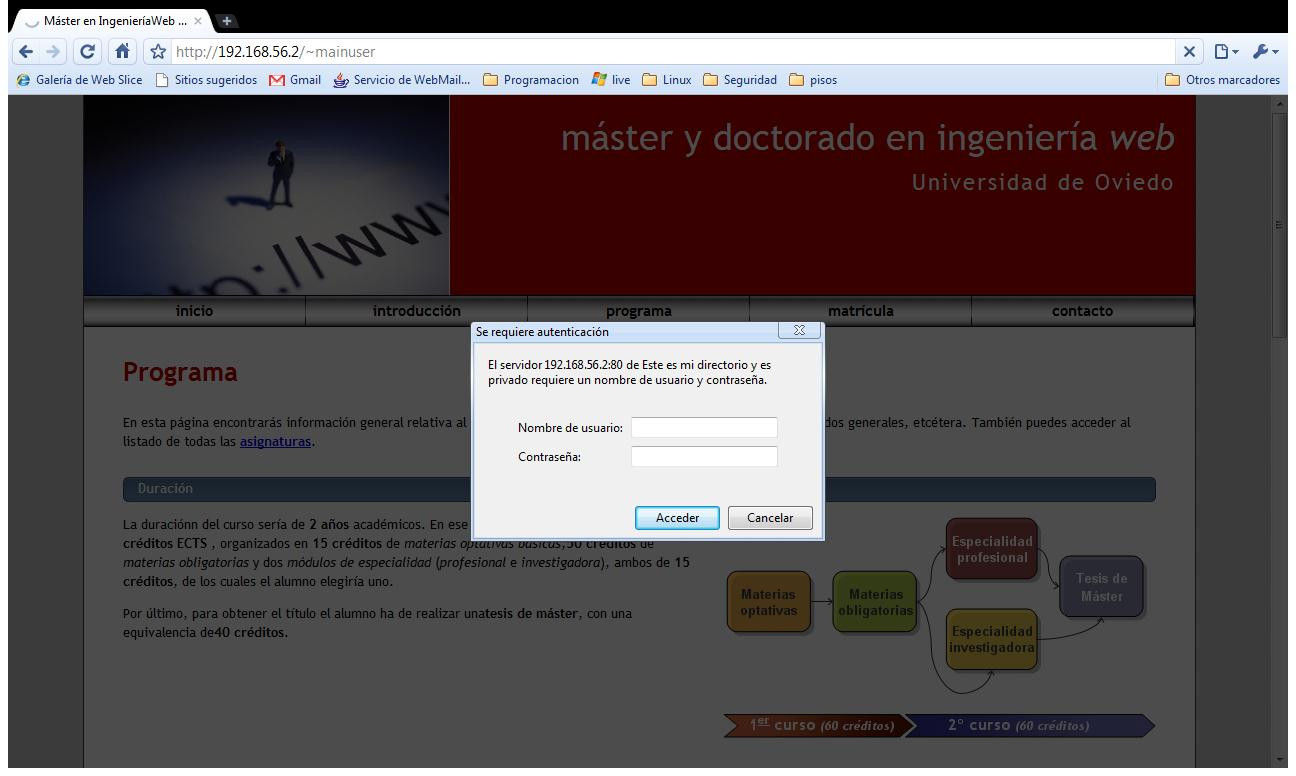Click the Especialidad investigadora diagram box
Image resolution: width=1296 pixels, height=776 pixels.
991,640
